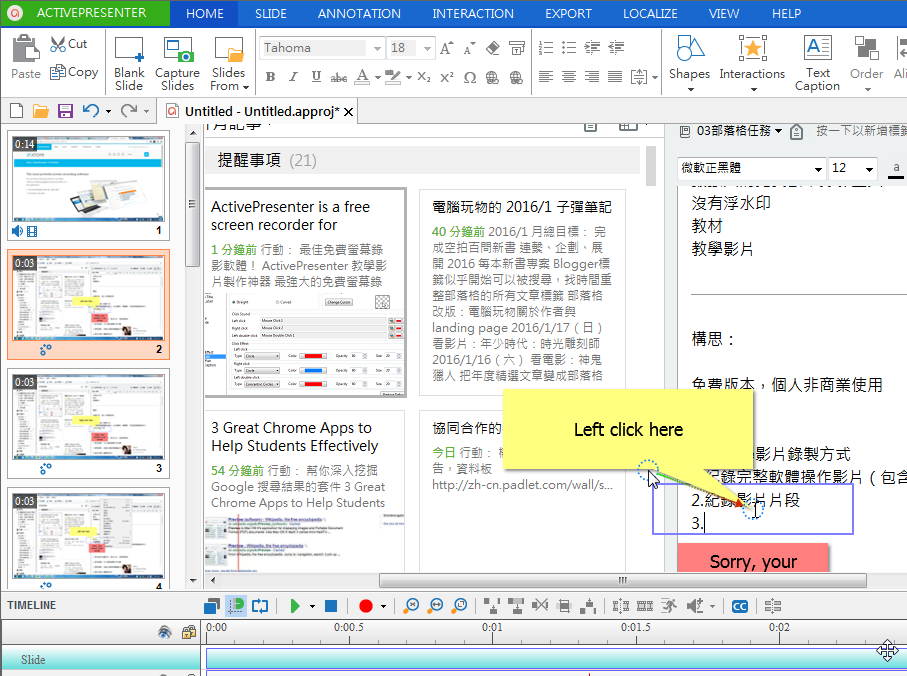
Task: Apply the font color A swatch
Action: point(362,77)
